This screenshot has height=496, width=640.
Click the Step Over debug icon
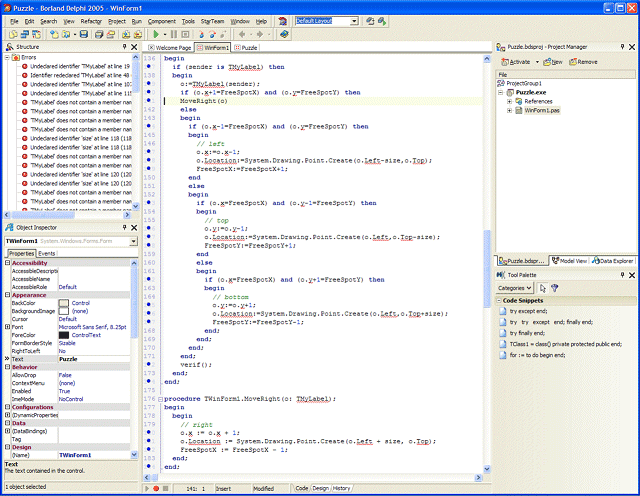click(x=212, y=34)
